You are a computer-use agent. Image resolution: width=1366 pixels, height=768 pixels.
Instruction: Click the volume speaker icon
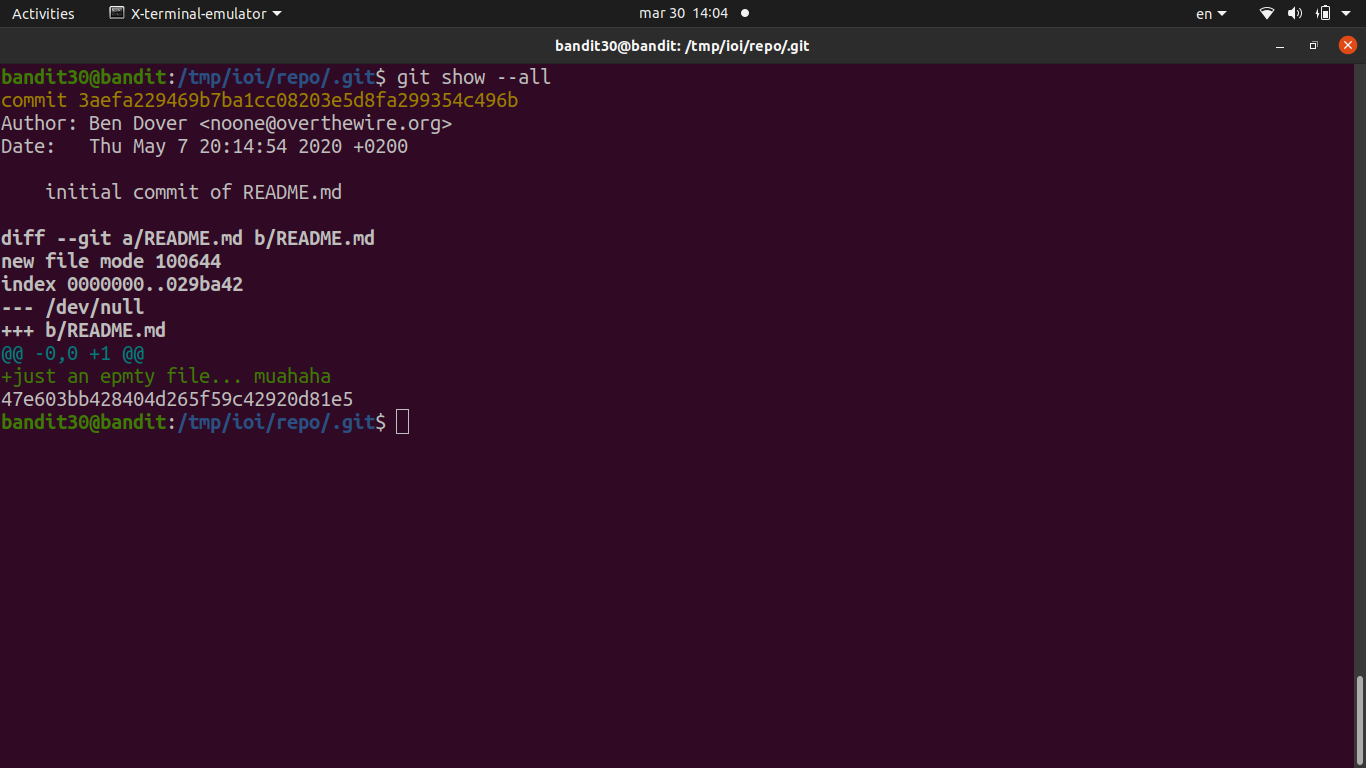pyautogui.click(x=1295, y=13)
